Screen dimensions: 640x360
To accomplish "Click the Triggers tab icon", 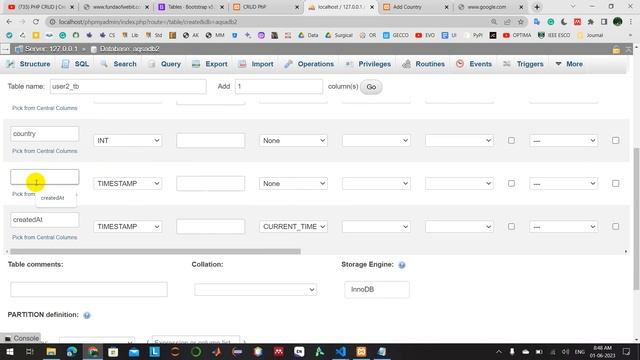I will [x=507, y=64].
